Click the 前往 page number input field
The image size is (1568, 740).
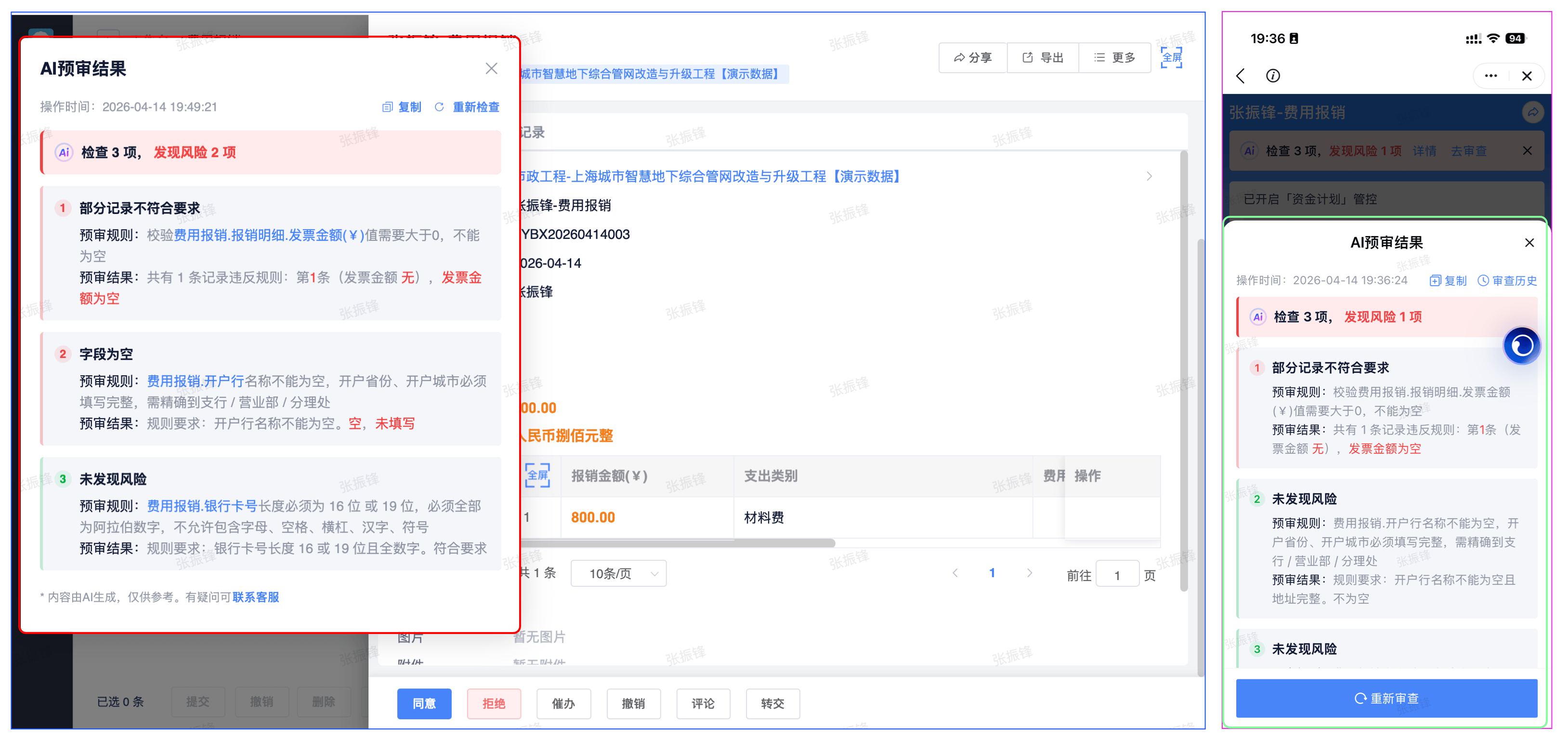[x=1117, y=575]
